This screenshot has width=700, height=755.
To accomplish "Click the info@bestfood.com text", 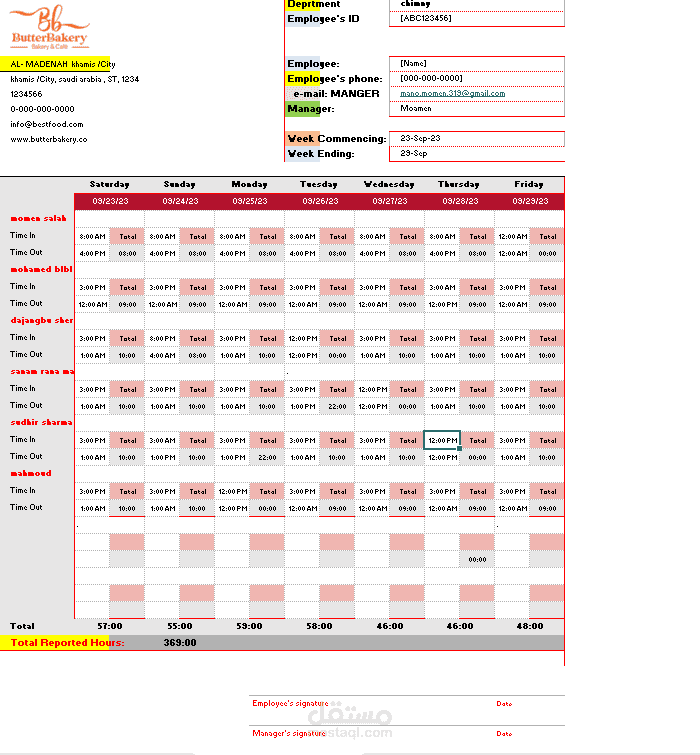I will 47,124.
